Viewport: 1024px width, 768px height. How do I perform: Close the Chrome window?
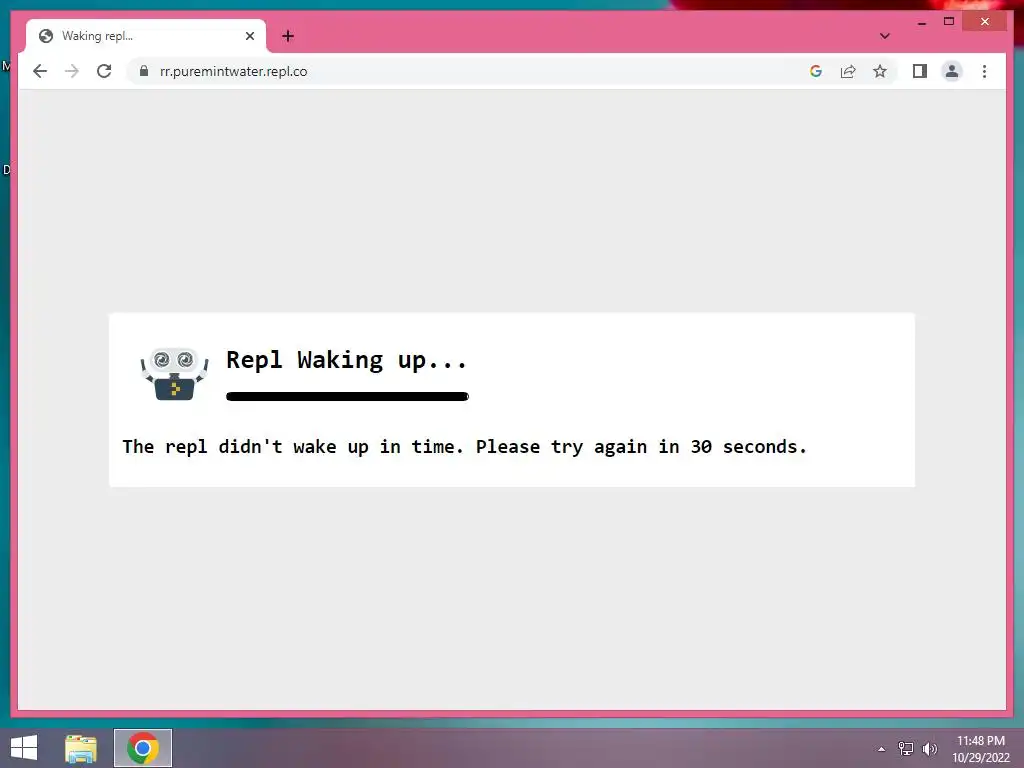click(x=985, y=22)
